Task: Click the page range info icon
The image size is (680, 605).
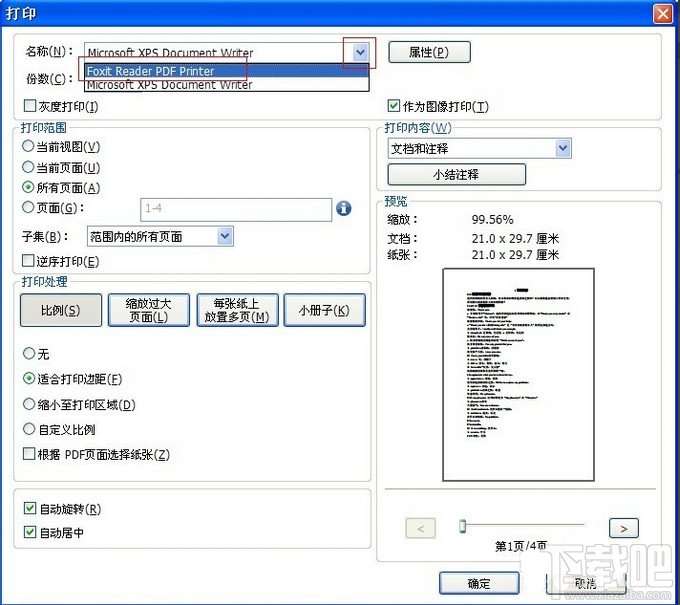Action: coord(343,209)
